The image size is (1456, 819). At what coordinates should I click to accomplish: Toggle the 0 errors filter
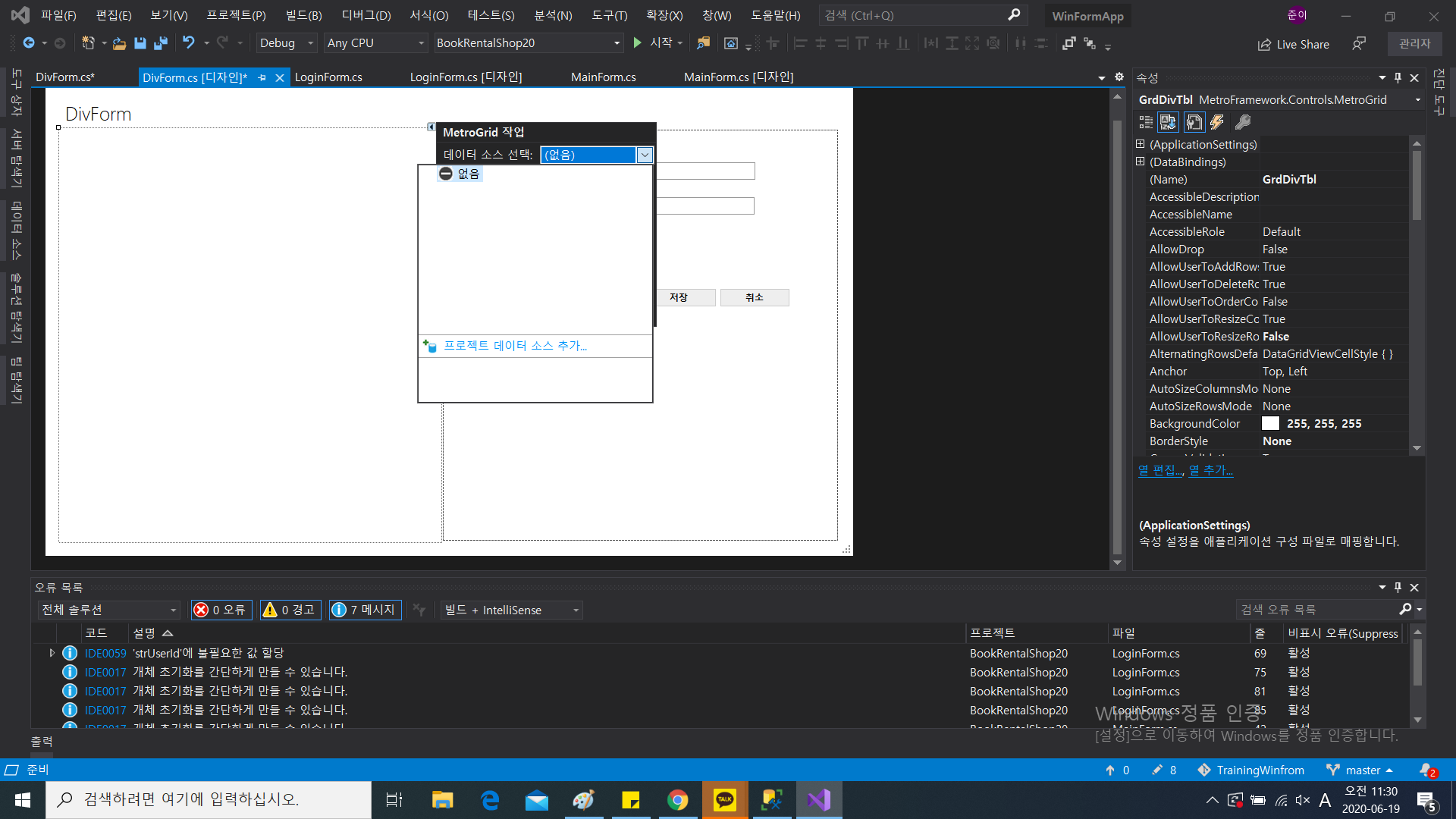[x=221, y=610]
